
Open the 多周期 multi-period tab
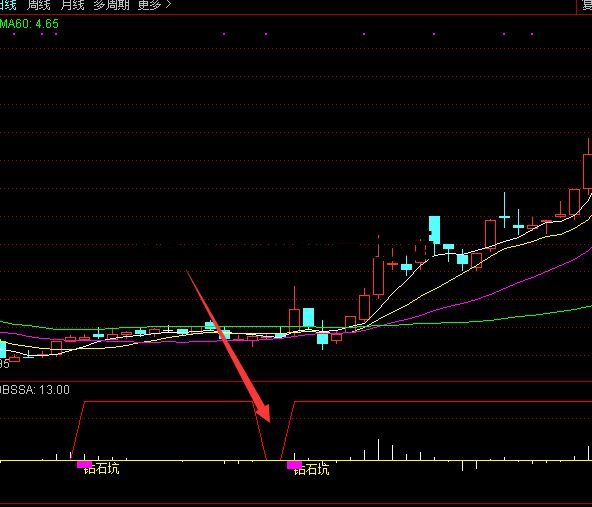tap(111, 5)
